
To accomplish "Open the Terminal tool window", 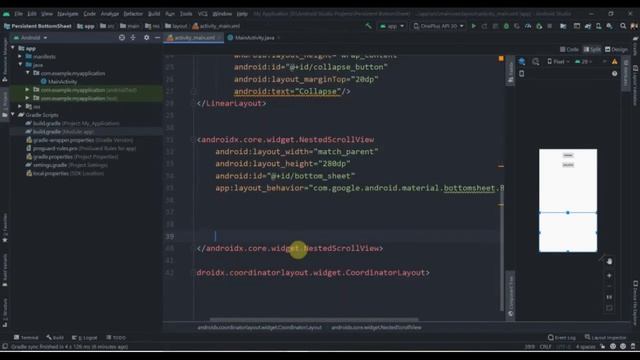I will [26, 338].
